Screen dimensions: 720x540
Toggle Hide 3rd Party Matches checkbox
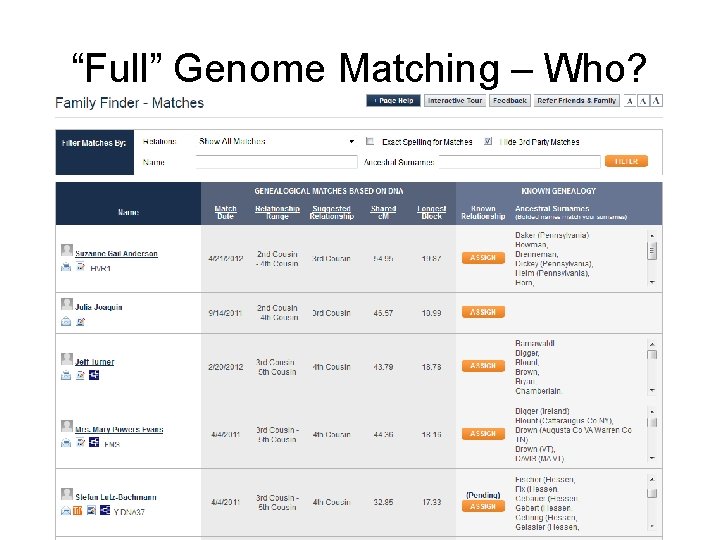pos(488,142)
